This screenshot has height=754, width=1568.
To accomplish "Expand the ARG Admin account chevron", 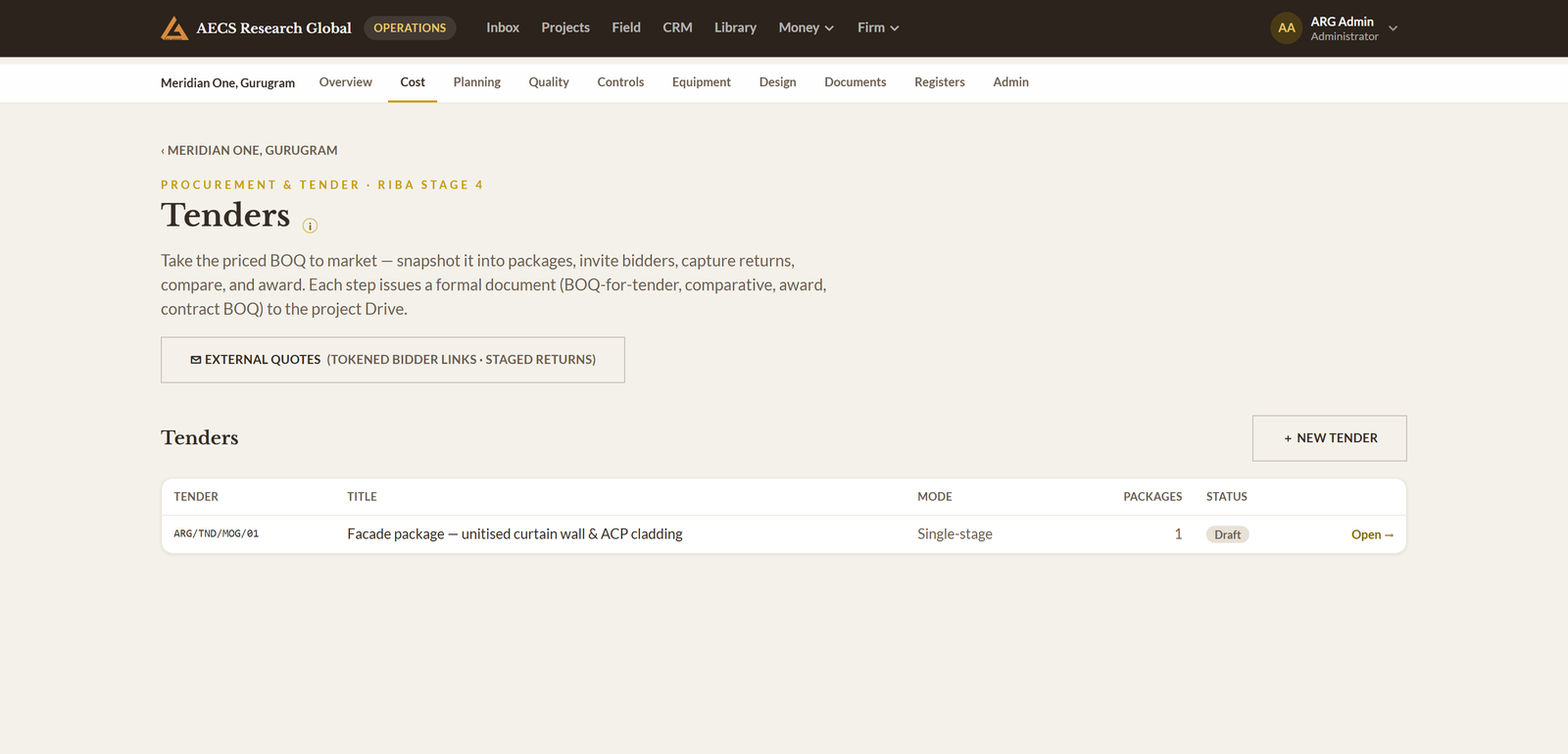I will pyautogui.click(x=1393, y=28).
